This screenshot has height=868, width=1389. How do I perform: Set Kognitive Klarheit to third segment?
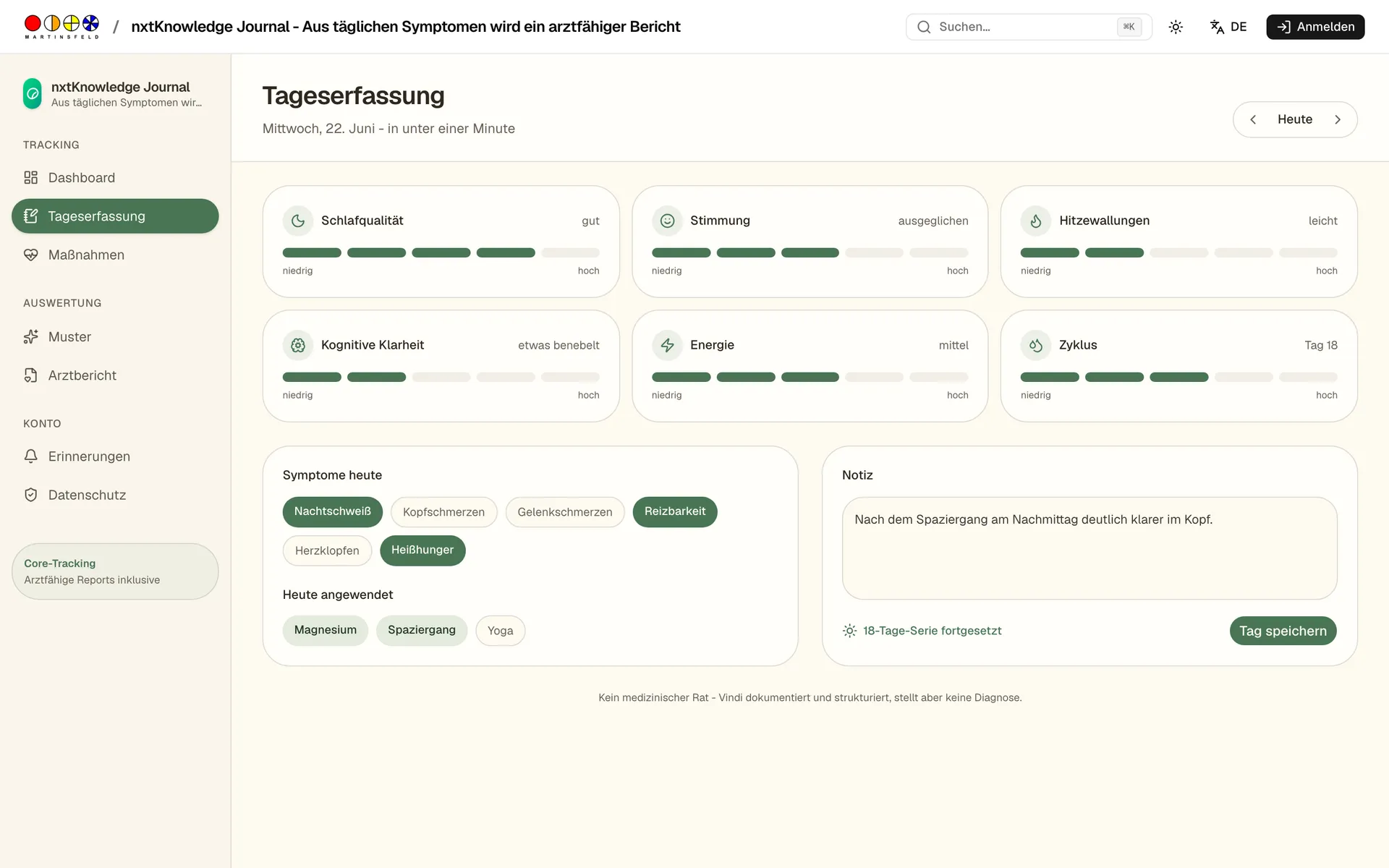tap(441, 377)
